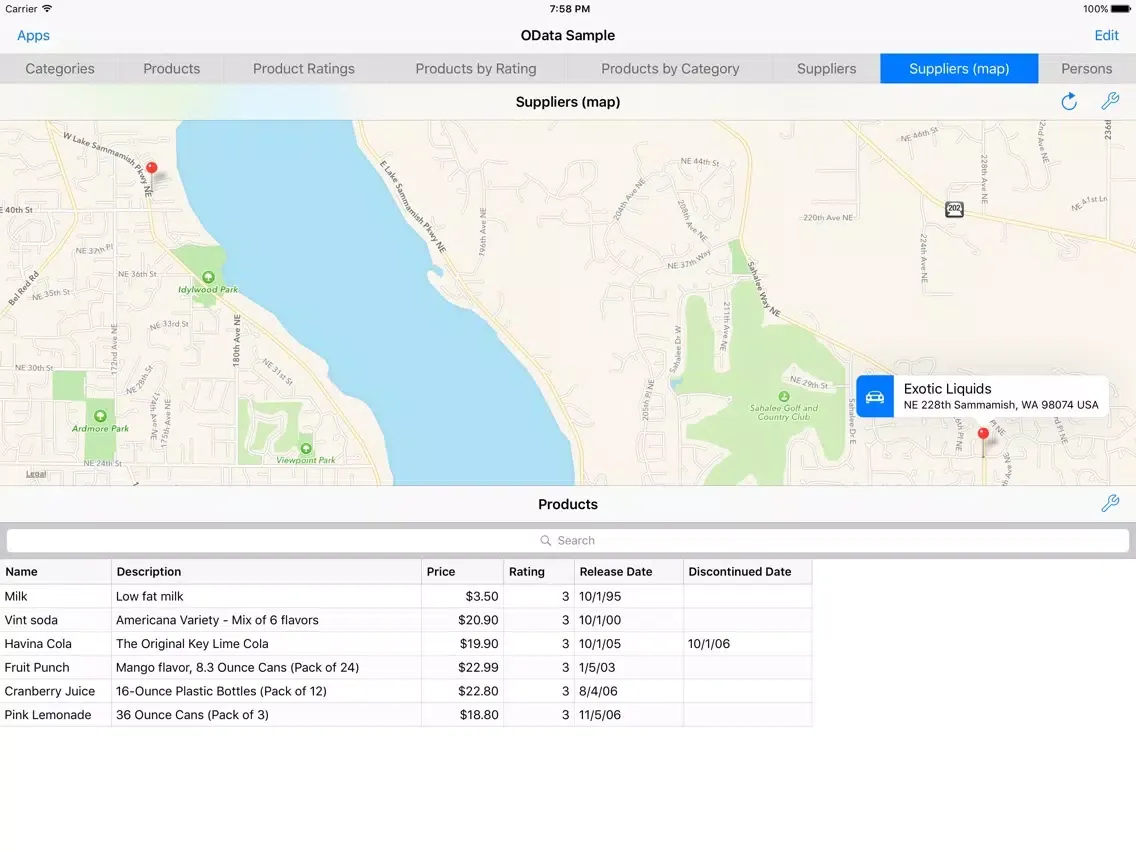The image size is (1136, 852).
Task: Switch to the Products tab
Action: [172, 69]
